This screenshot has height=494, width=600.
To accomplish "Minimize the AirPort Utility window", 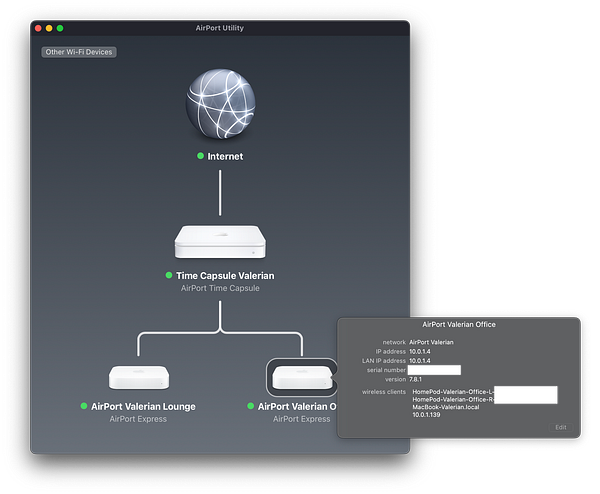I will [x=49, y=28].
